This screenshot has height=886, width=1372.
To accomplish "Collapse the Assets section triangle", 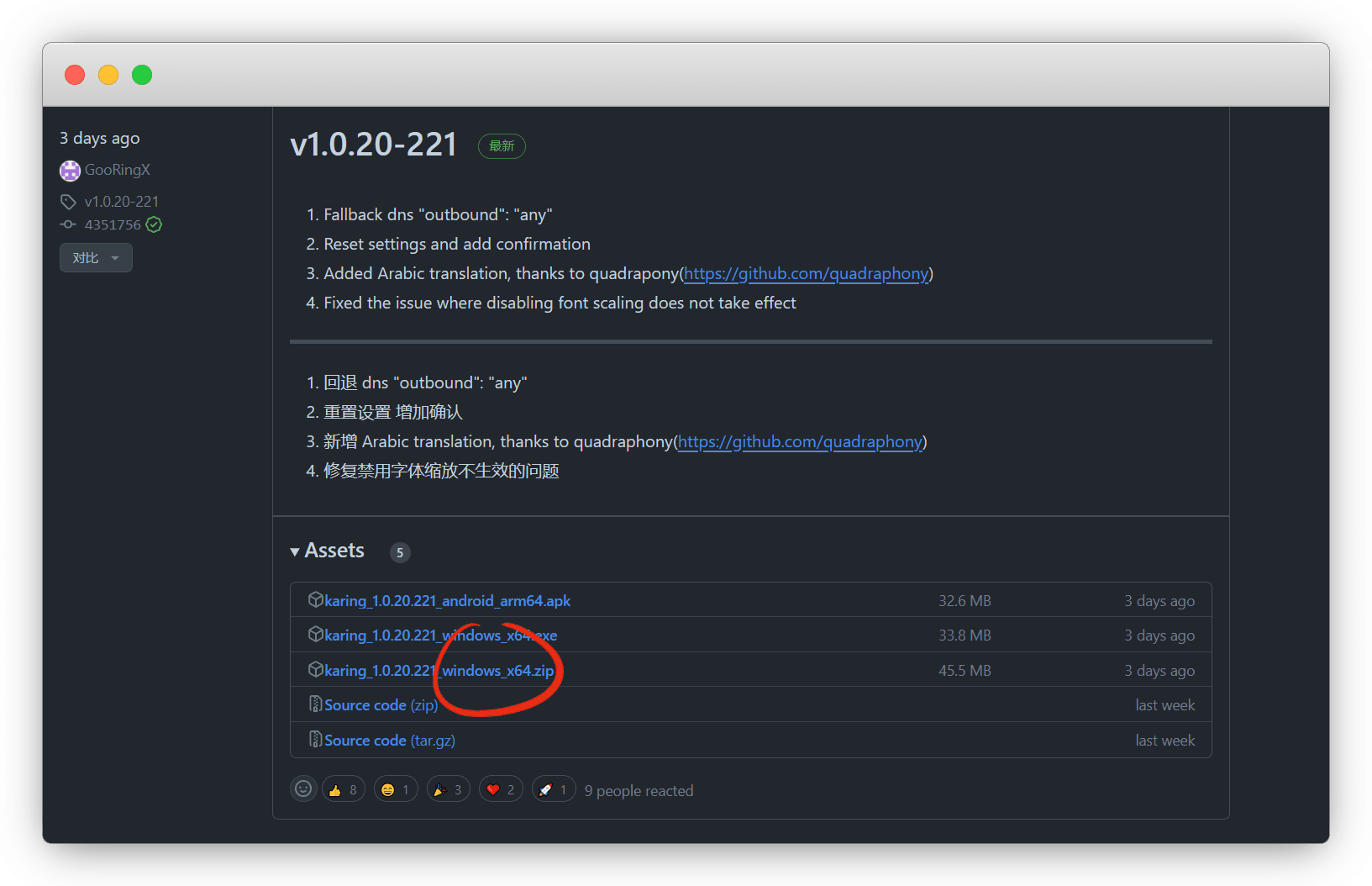I will (x=295, y=552).
